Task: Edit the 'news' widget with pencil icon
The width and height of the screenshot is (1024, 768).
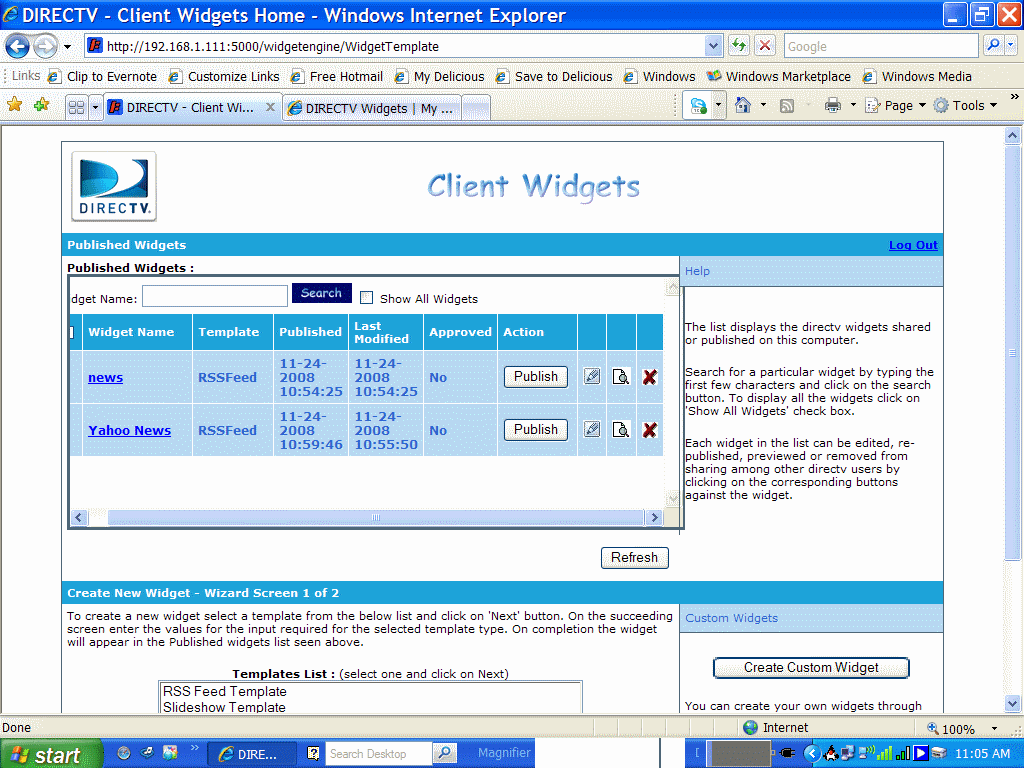Action: (x=592, y=377)
